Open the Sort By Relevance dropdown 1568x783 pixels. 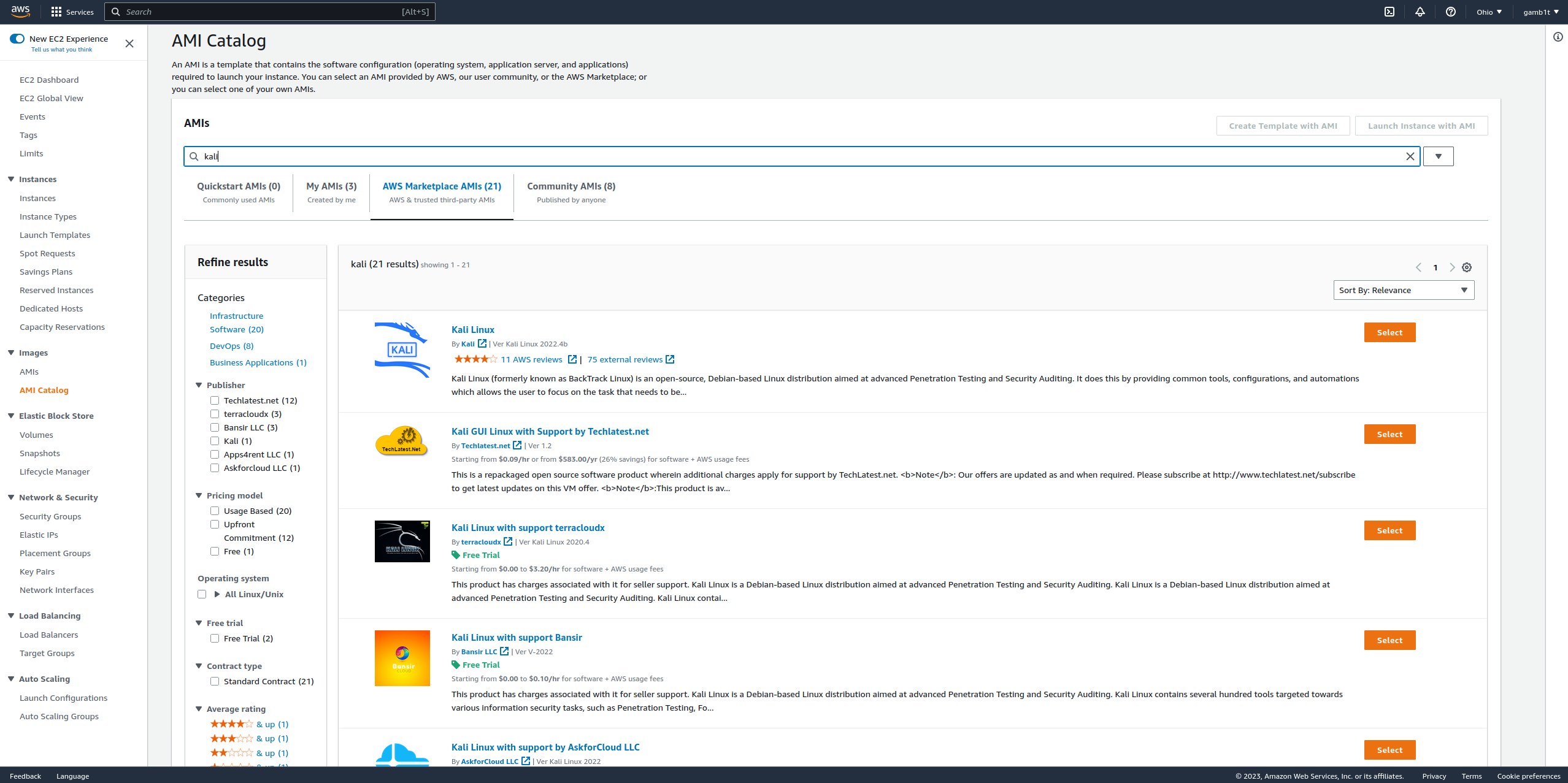point(1404,290)
